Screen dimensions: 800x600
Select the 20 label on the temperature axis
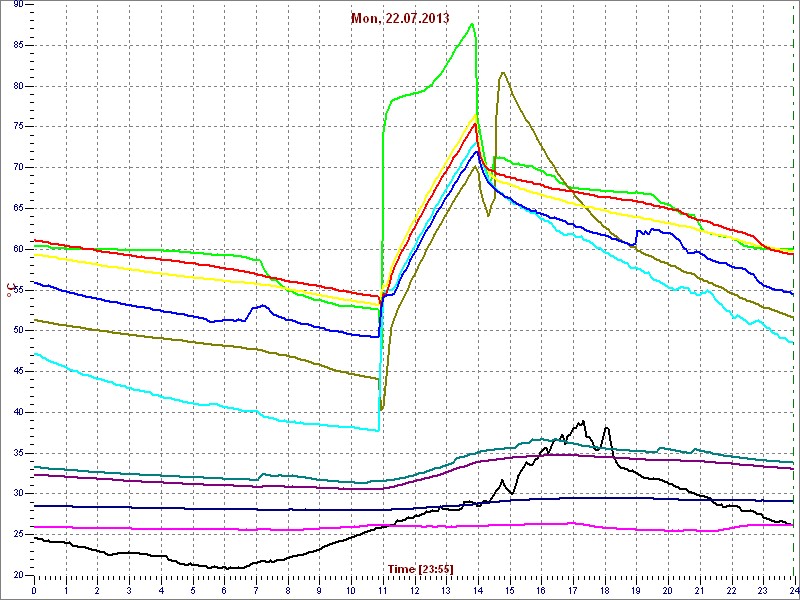coord(18,576)
